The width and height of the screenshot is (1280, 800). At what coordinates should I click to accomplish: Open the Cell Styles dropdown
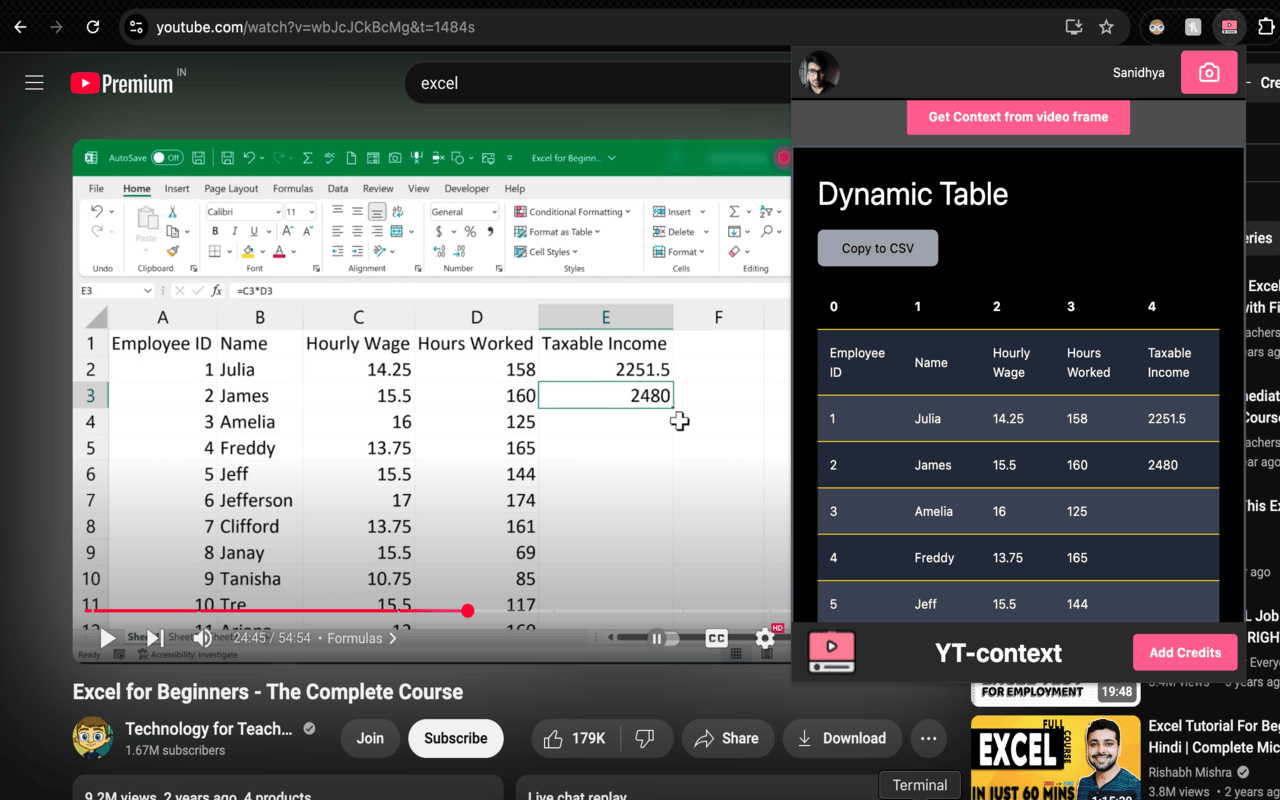[546, 252]
